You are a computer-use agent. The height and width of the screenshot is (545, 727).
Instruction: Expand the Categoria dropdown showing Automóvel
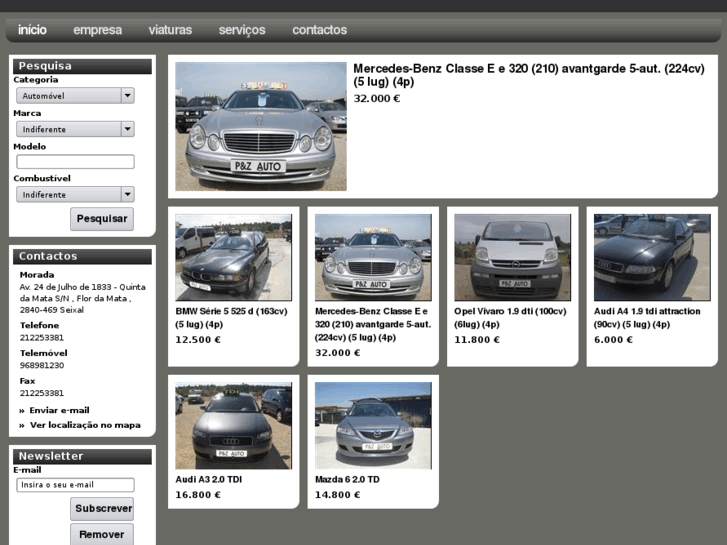[x=75, y=96]
